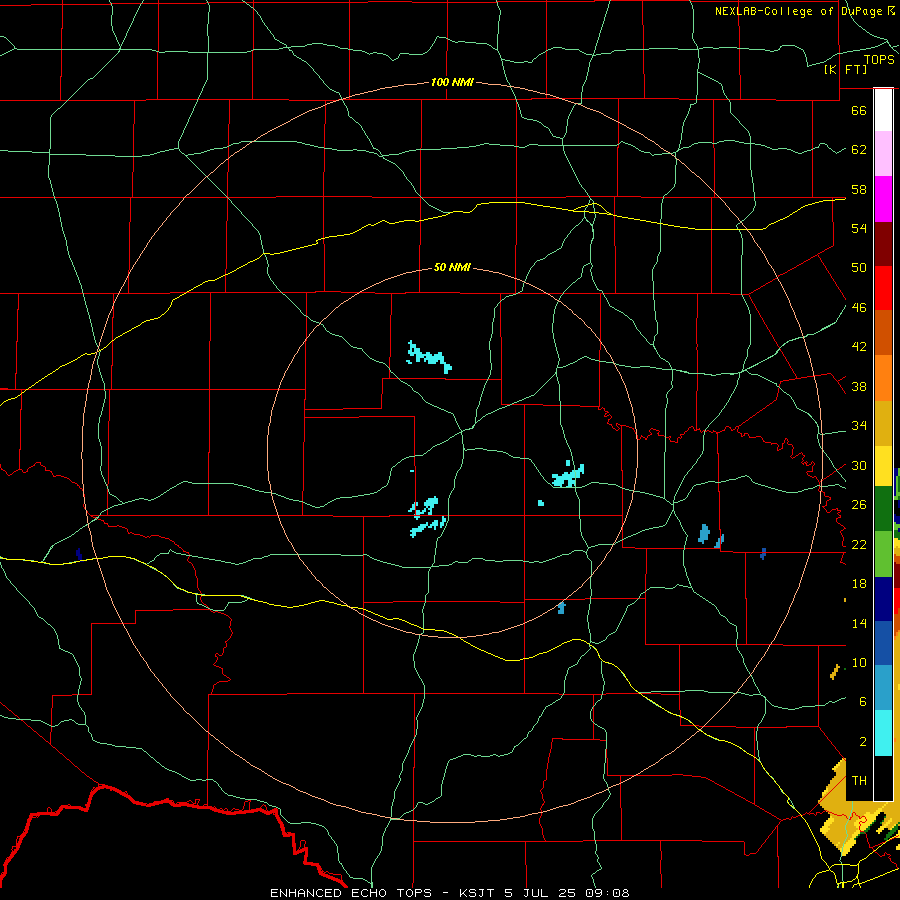
Task: Click the "50 NMI" range ring label
Action: tap(452, 267)
